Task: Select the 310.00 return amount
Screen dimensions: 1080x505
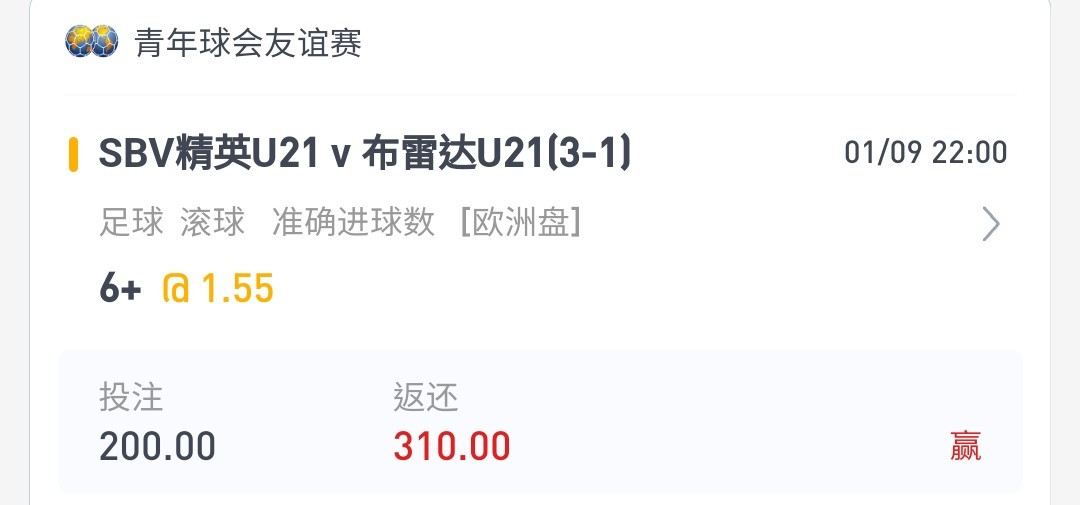Action: coord(452,446)
